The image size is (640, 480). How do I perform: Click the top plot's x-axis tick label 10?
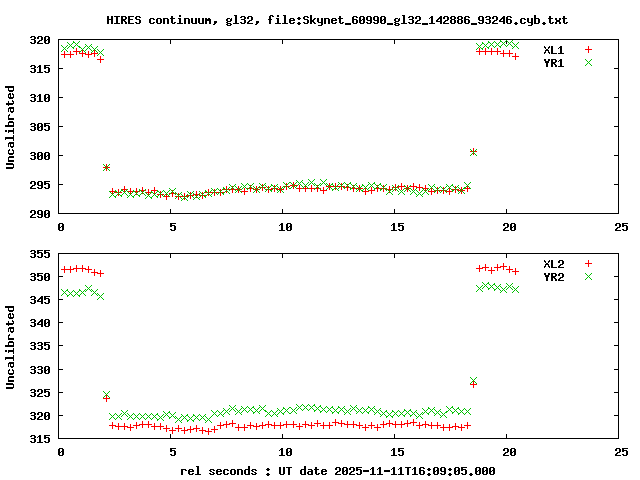coord(285,227)
